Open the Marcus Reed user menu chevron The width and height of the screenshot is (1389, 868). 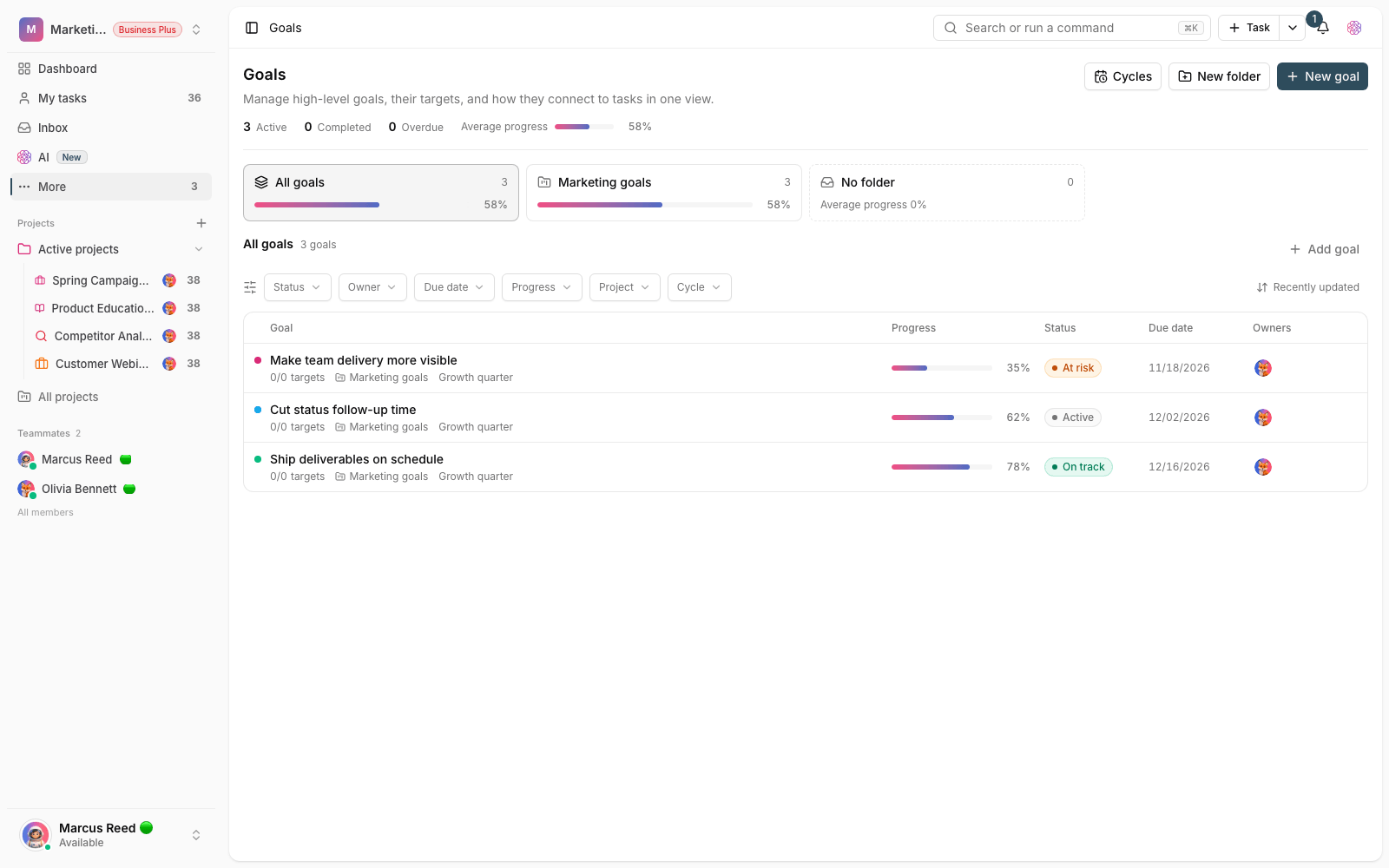[x=196, y=835]
